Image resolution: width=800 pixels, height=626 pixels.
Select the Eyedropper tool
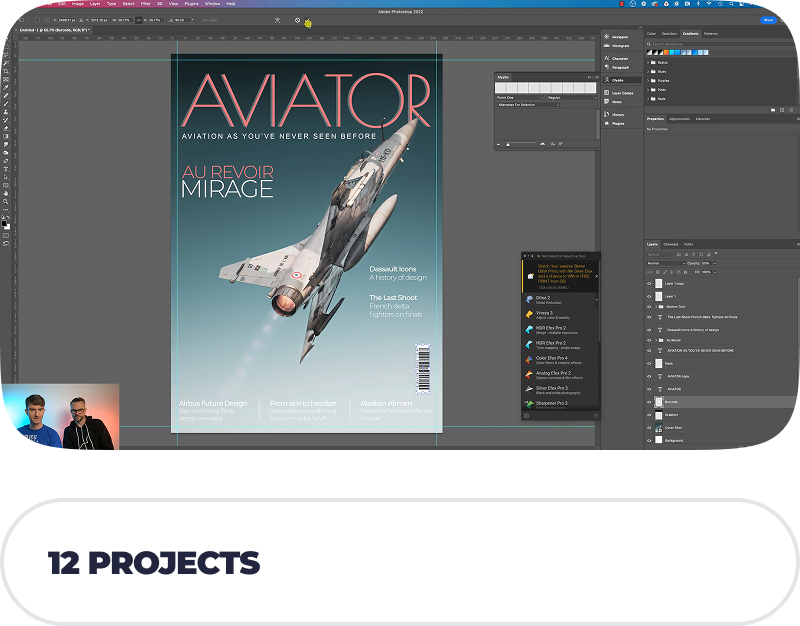pos(6,87)
